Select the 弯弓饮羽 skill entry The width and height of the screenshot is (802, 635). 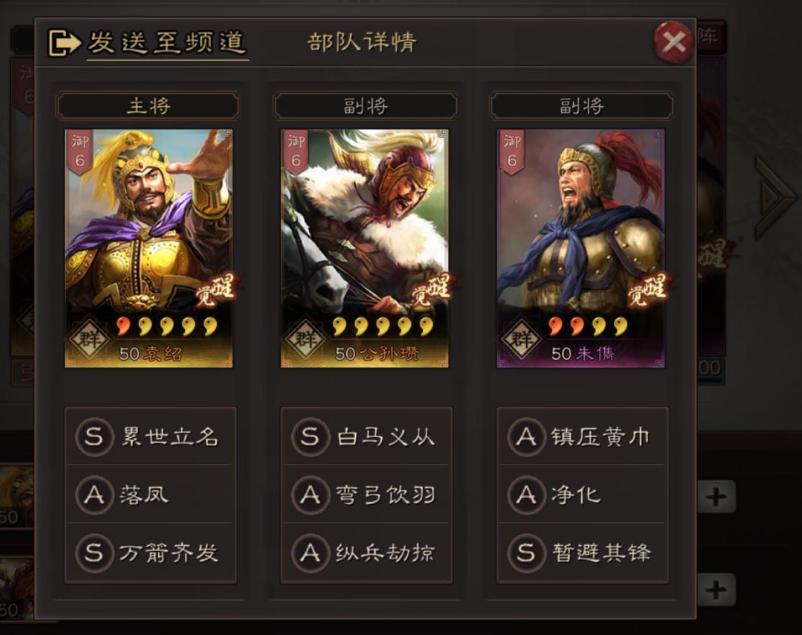366,494
